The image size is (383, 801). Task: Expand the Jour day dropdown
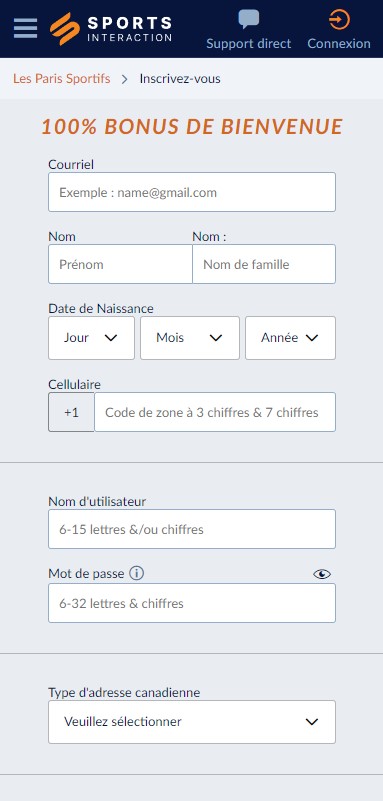tap(91, 338)
